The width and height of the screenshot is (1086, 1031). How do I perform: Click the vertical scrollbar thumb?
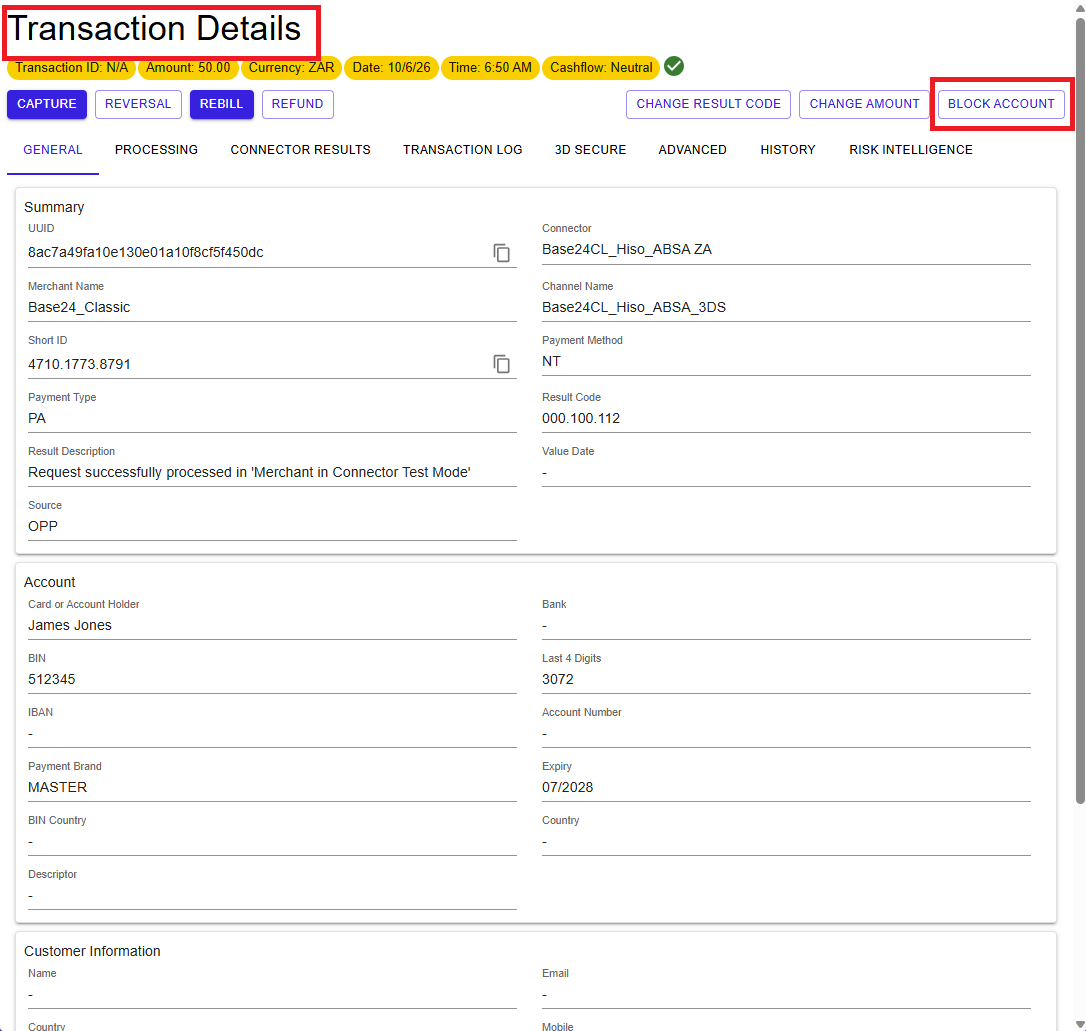pyautogui.click(x=1080, y=411)
